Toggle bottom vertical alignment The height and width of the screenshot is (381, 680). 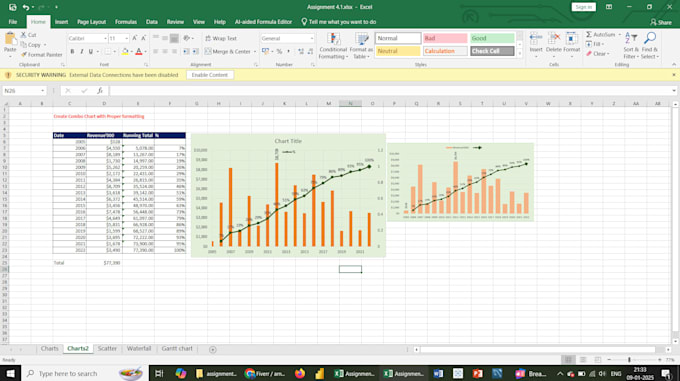(x=174, y=38)
